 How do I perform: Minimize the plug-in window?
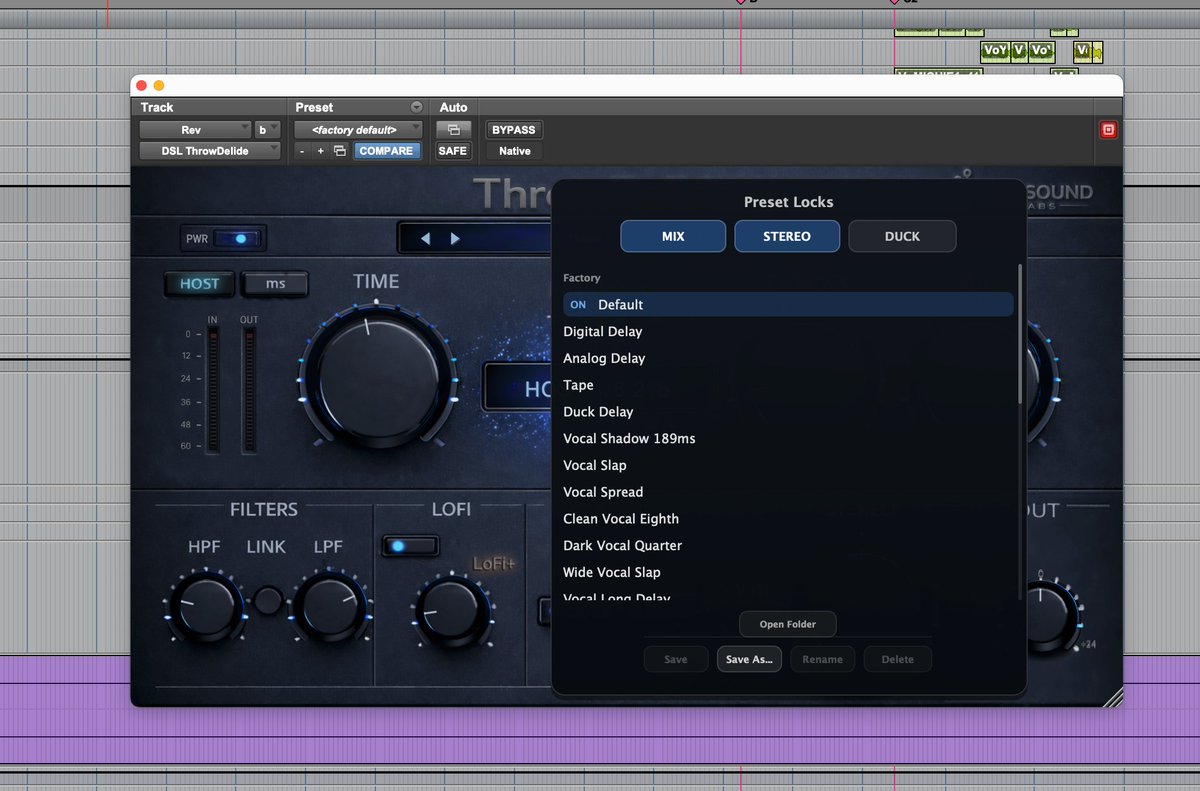158,86
